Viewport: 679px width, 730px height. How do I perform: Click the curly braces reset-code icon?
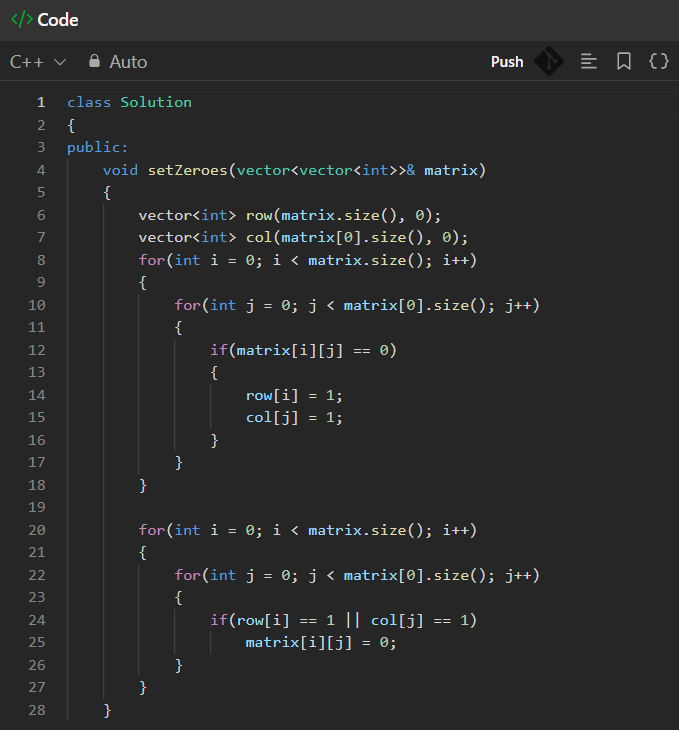pos(659,61)
